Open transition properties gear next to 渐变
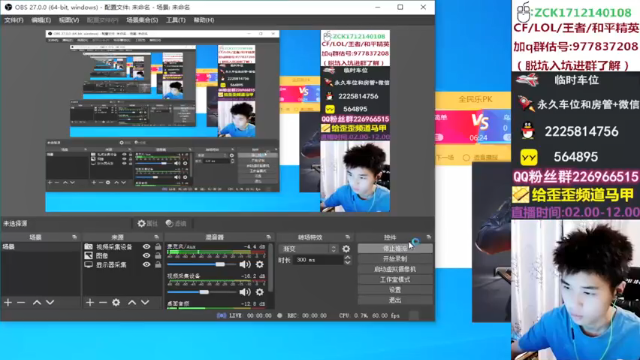The height and width of the screenshot is (360, 640). (346, 249)
